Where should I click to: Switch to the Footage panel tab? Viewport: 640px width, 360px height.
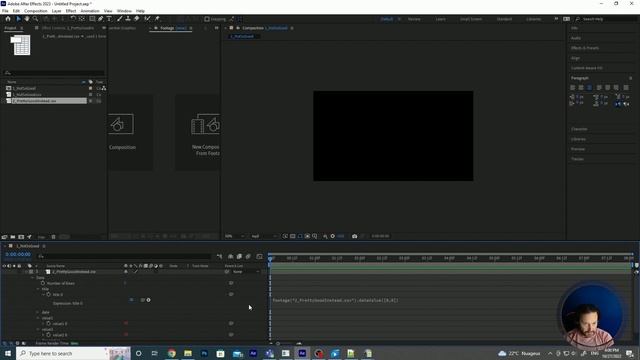click(x=173, y=28)
